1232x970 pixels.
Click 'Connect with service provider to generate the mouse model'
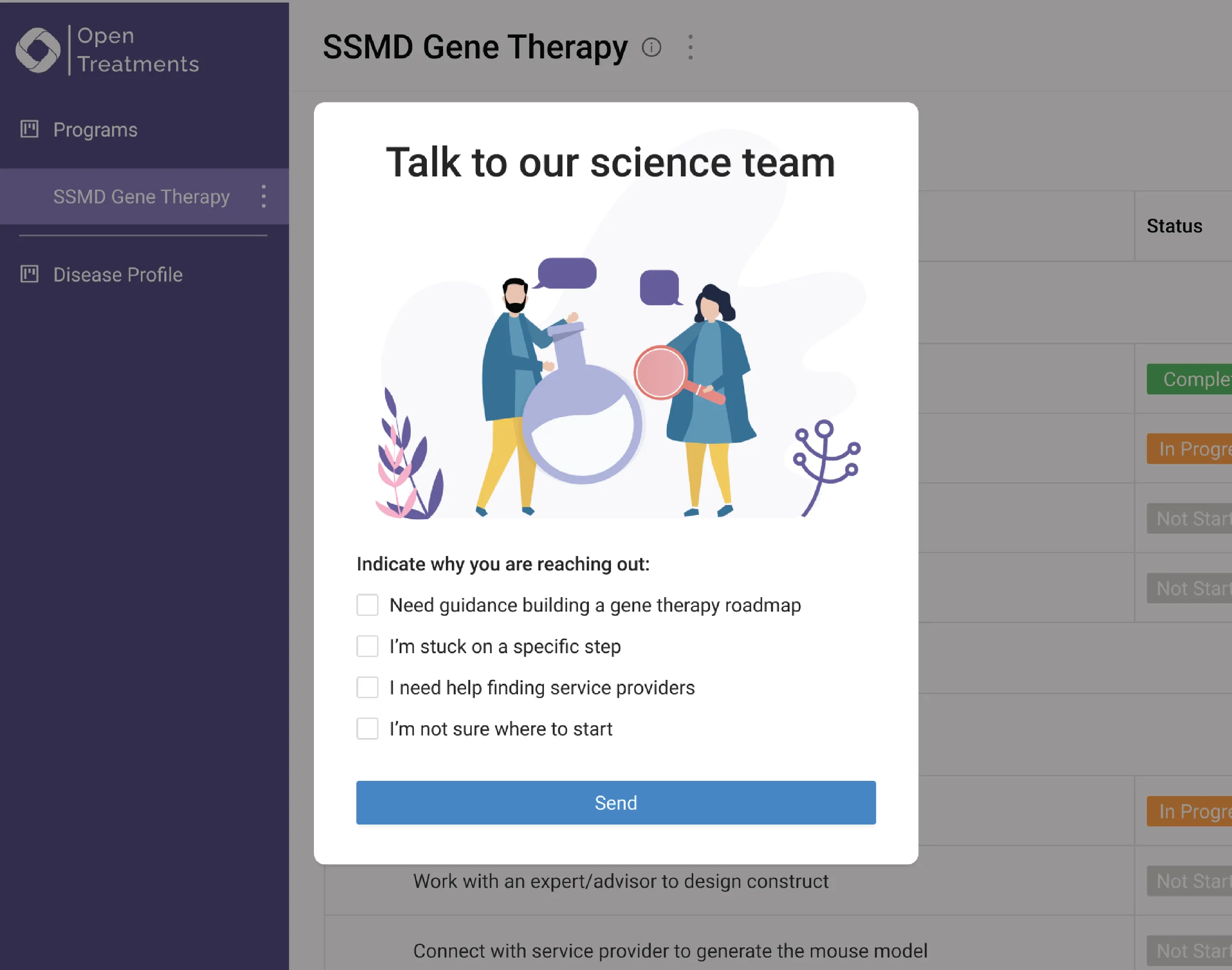tap(670, 951)
